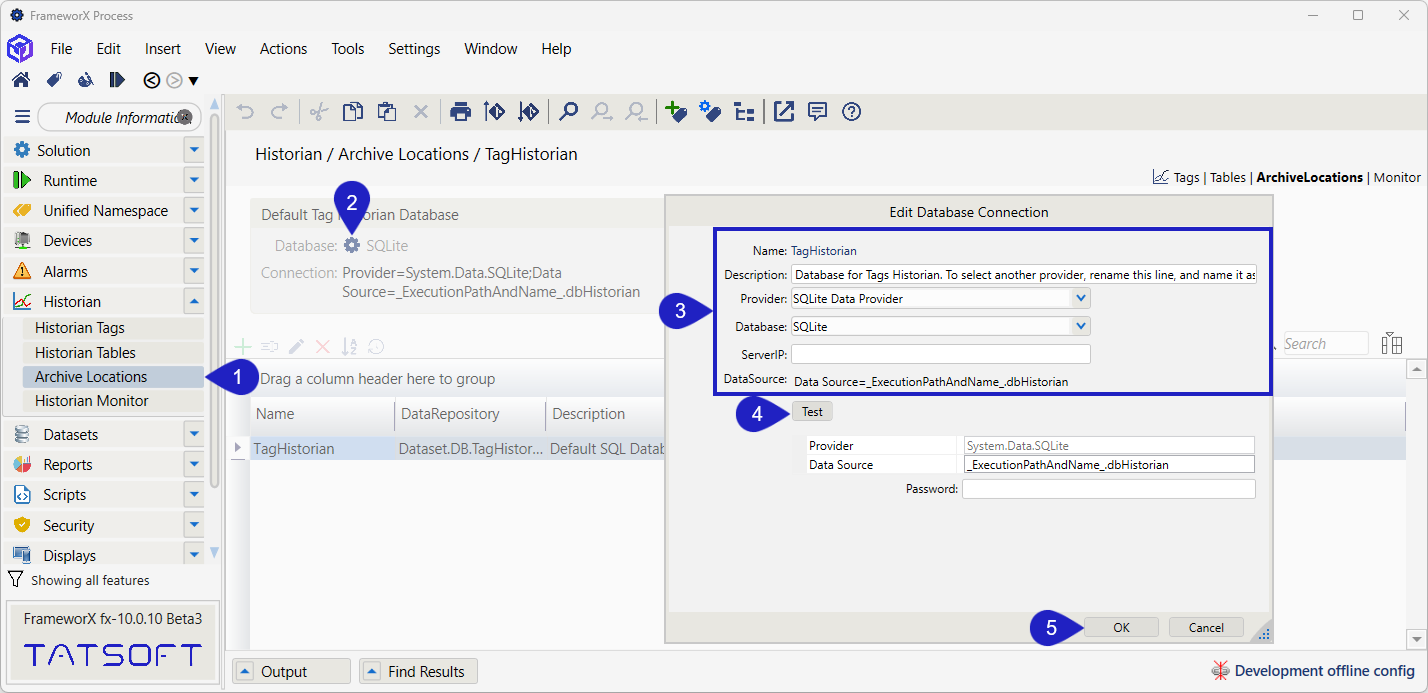Viewport: 1428px width, 693px height.
Task: Select Historian Tables in sidebar
Action: click(85, 353)
